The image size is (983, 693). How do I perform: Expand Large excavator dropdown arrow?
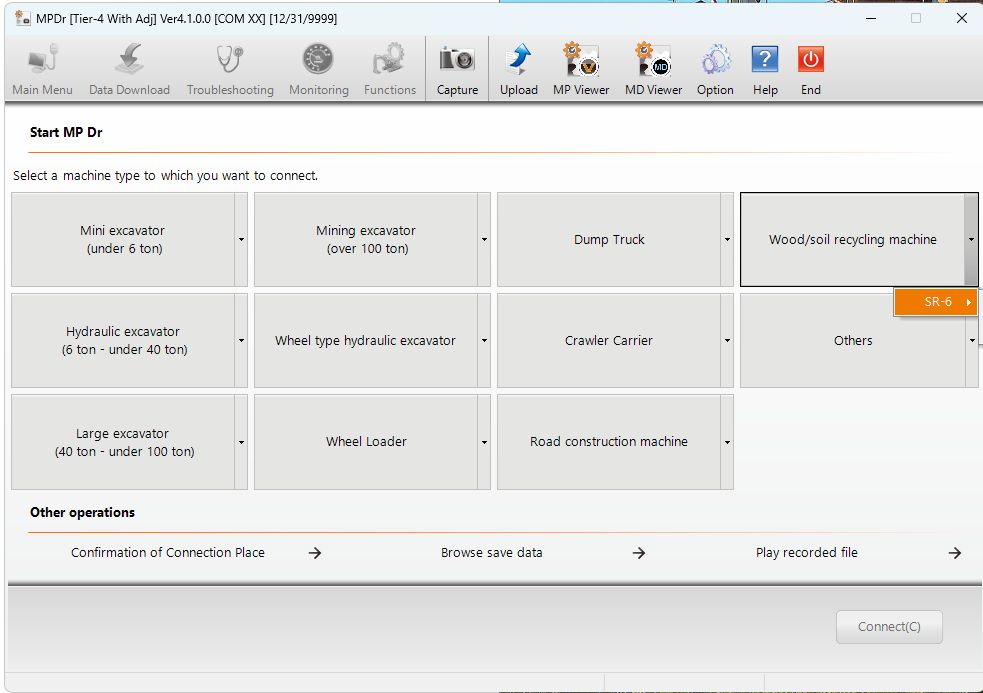click(x=241, y=442)
